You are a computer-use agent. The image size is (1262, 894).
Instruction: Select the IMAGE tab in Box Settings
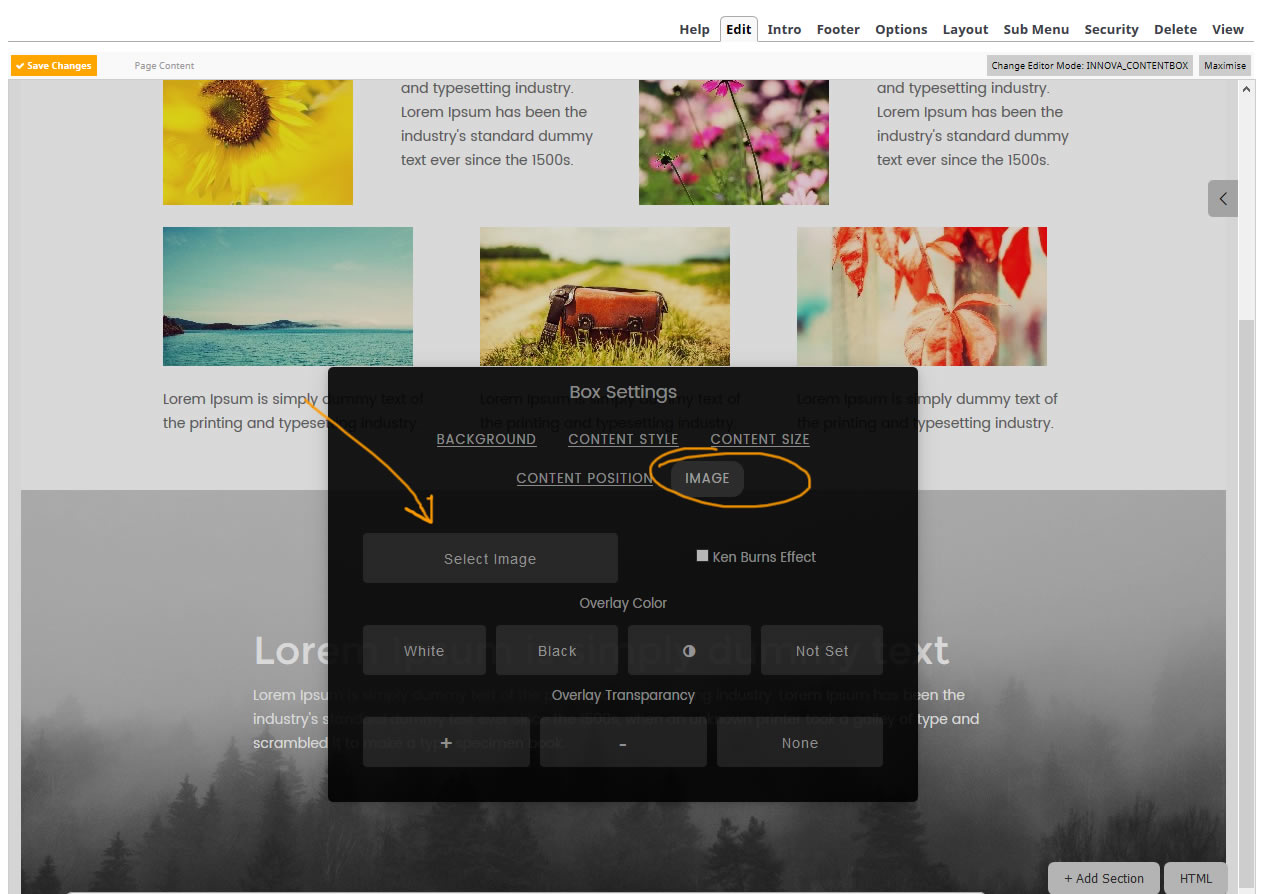[x=707, y=478]
